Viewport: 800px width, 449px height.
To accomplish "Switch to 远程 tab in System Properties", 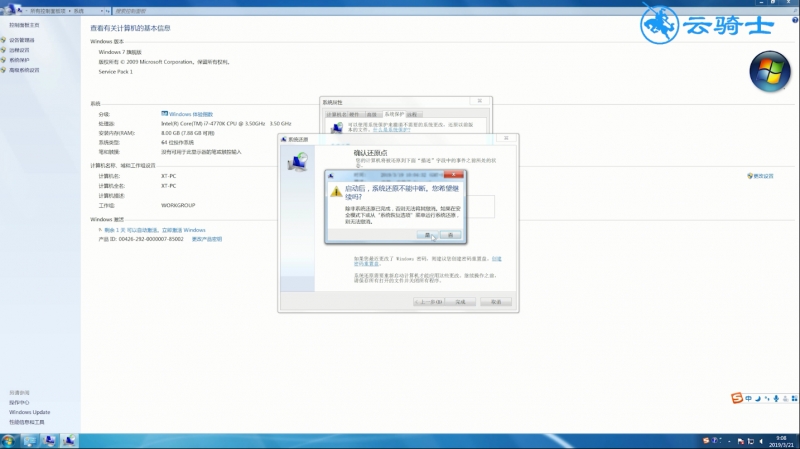I will 412,114.
